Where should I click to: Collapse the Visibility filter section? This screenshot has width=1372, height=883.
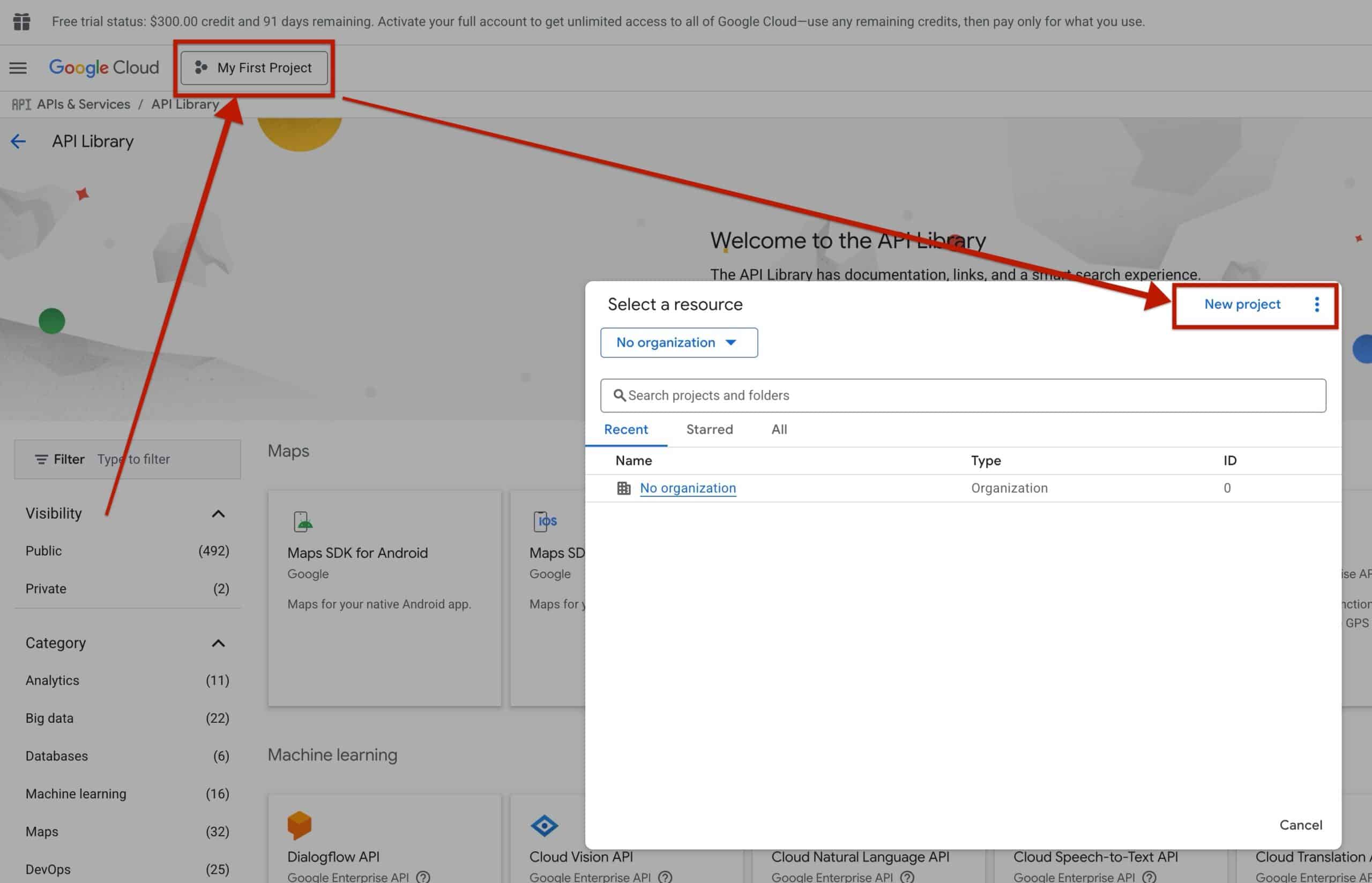tap(218, 513)
